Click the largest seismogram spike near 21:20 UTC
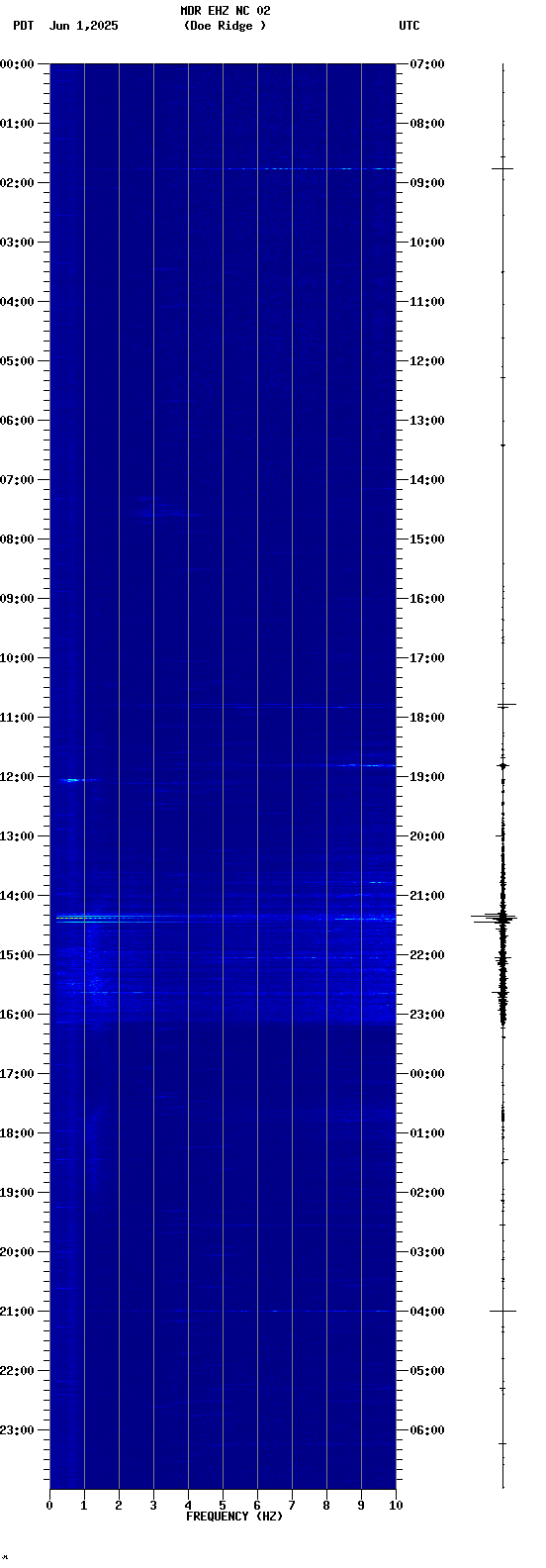The width and height of the screenshot is (546, 1568). coord(495,919)
